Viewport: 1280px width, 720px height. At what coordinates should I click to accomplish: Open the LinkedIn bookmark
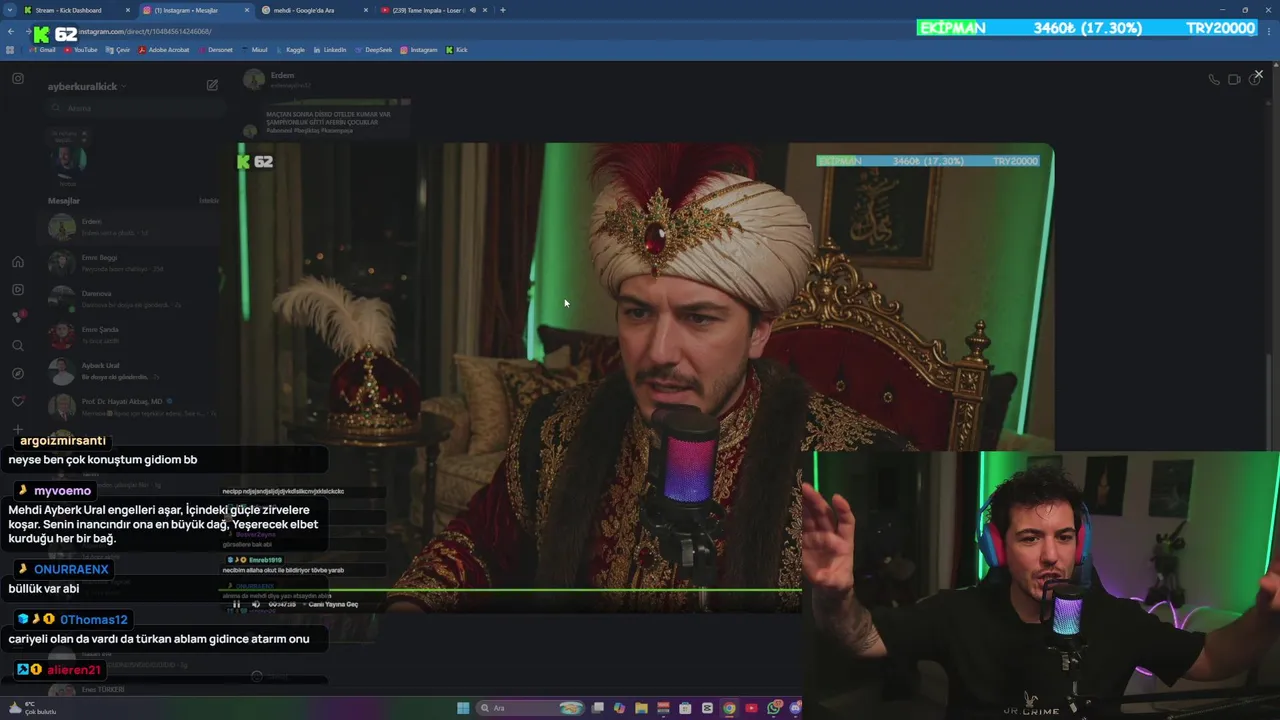[x=330, y=49]
